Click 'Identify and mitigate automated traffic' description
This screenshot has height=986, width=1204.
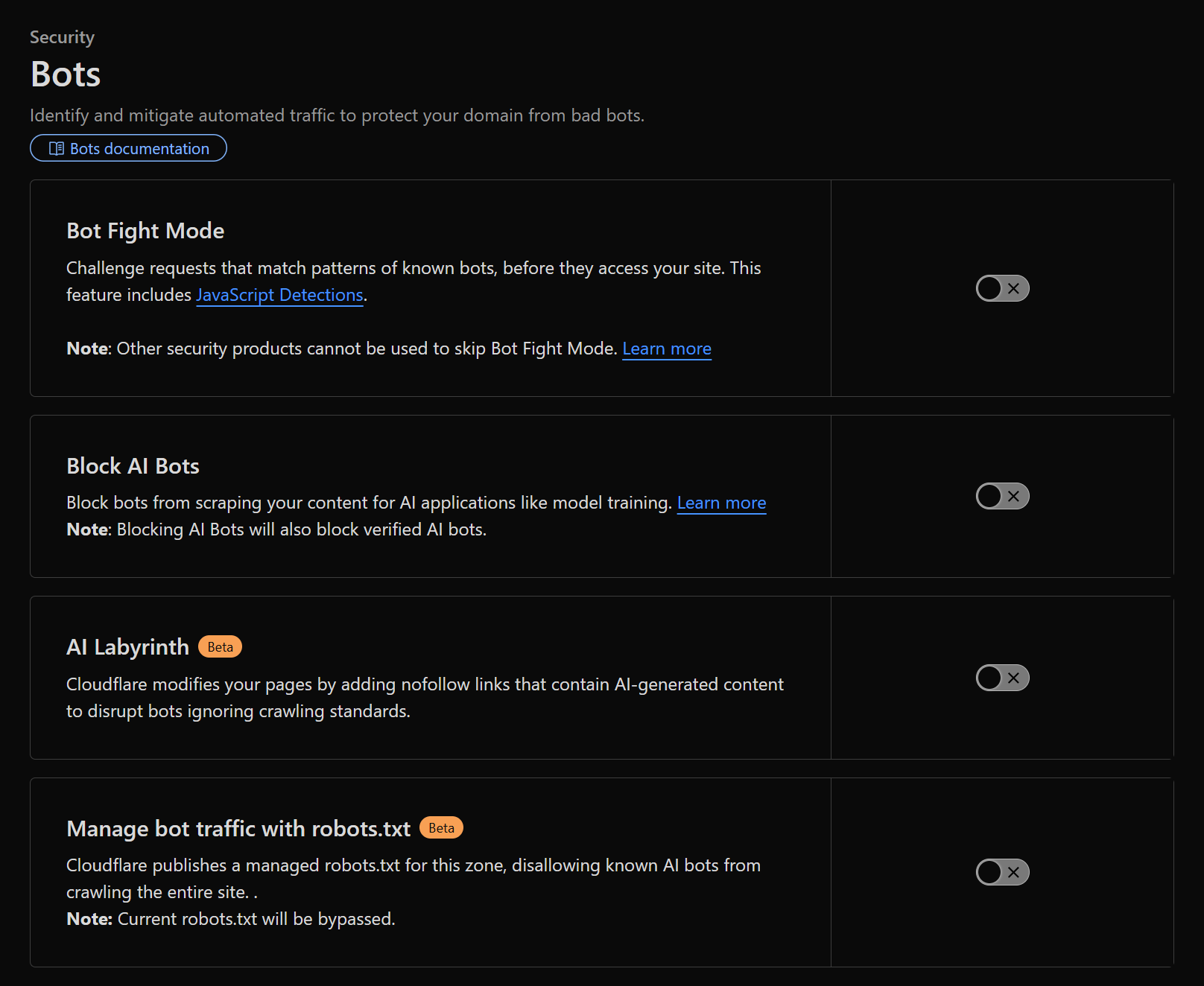[337, 115]
